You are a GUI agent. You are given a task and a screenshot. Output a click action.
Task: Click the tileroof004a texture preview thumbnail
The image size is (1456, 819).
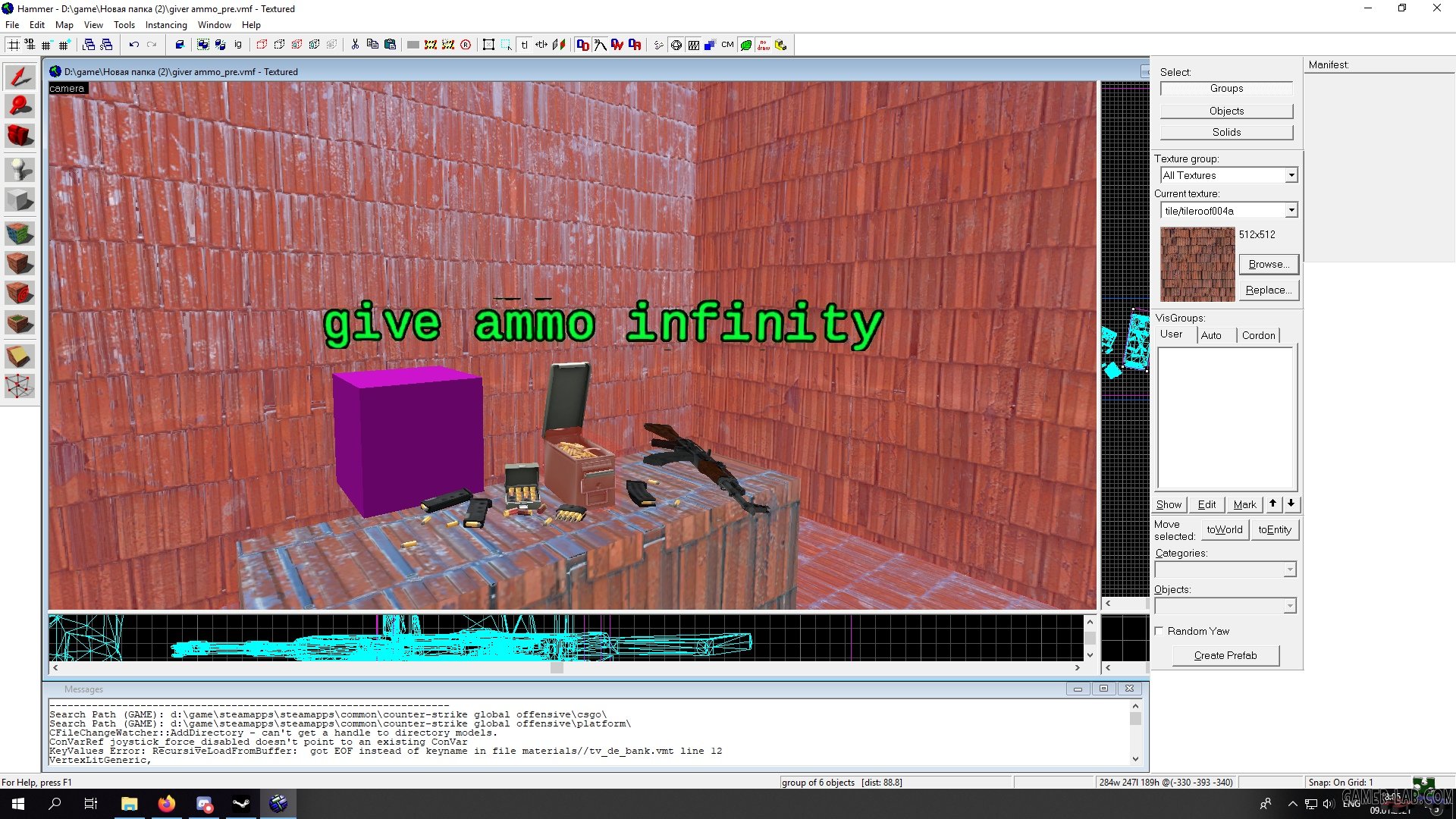click(x=1197, y=264)
